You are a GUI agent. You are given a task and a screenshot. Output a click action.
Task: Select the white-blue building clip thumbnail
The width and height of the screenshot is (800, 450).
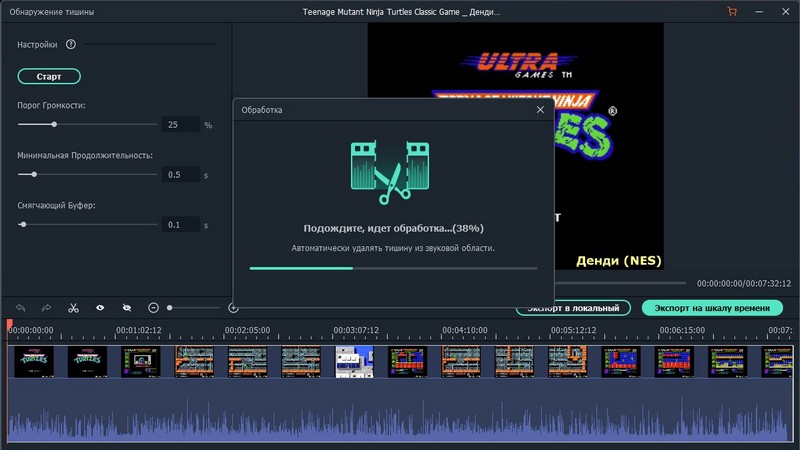[x=354, y=362]
